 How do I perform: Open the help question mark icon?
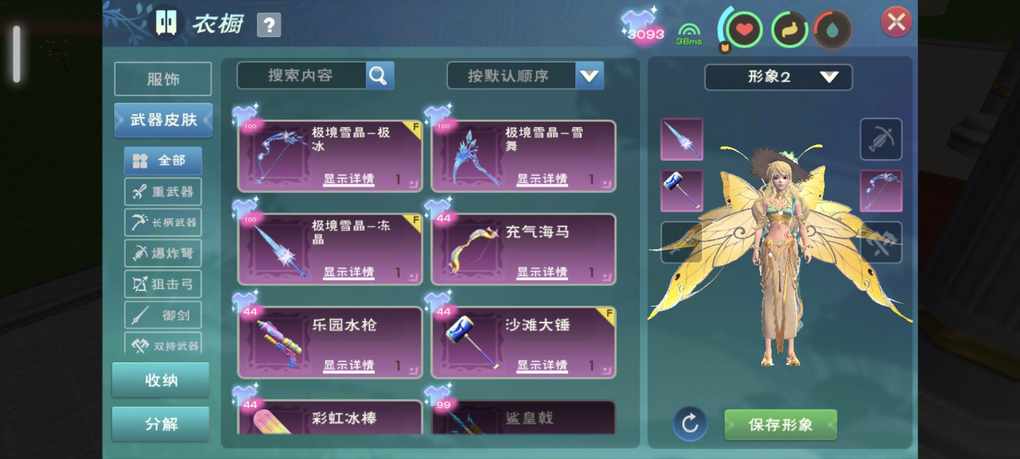click(x=269, y=25)
